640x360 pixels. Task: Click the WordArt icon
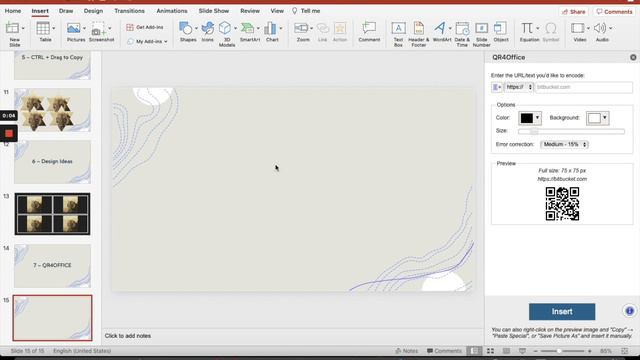tap(440, 28)
